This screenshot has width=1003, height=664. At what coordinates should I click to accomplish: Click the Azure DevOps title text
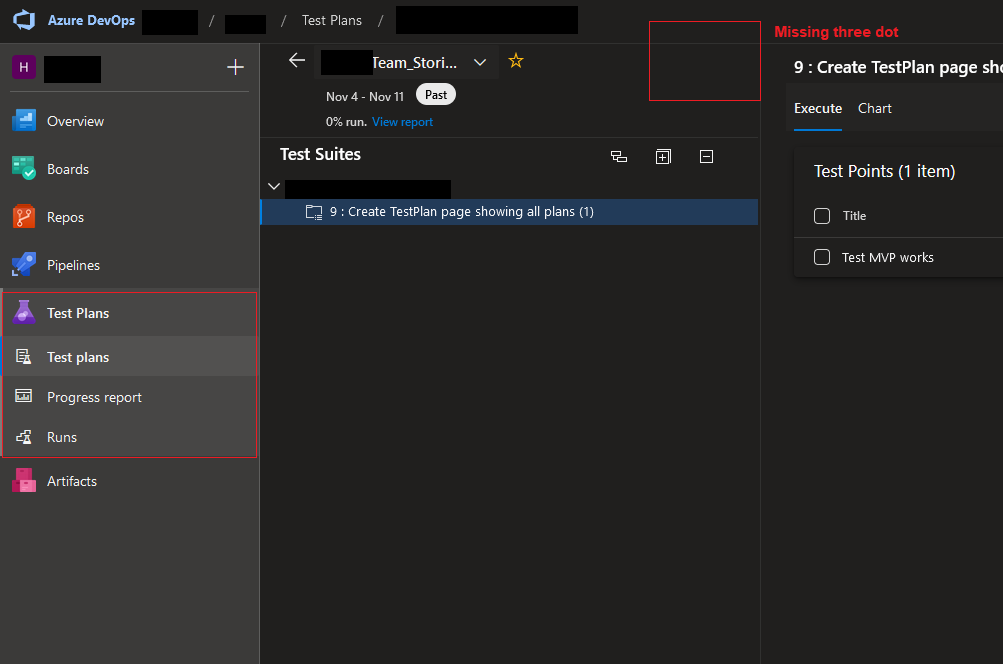coord(91,20)
